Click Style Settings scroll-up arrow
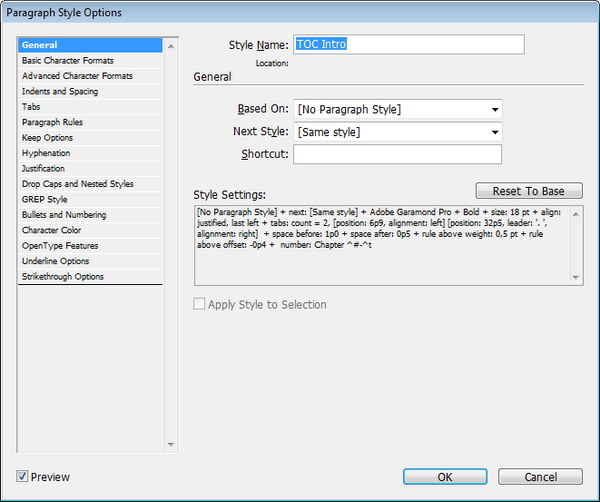The width and height of the screenshot is (600, 502). click(x=576, y=214)
